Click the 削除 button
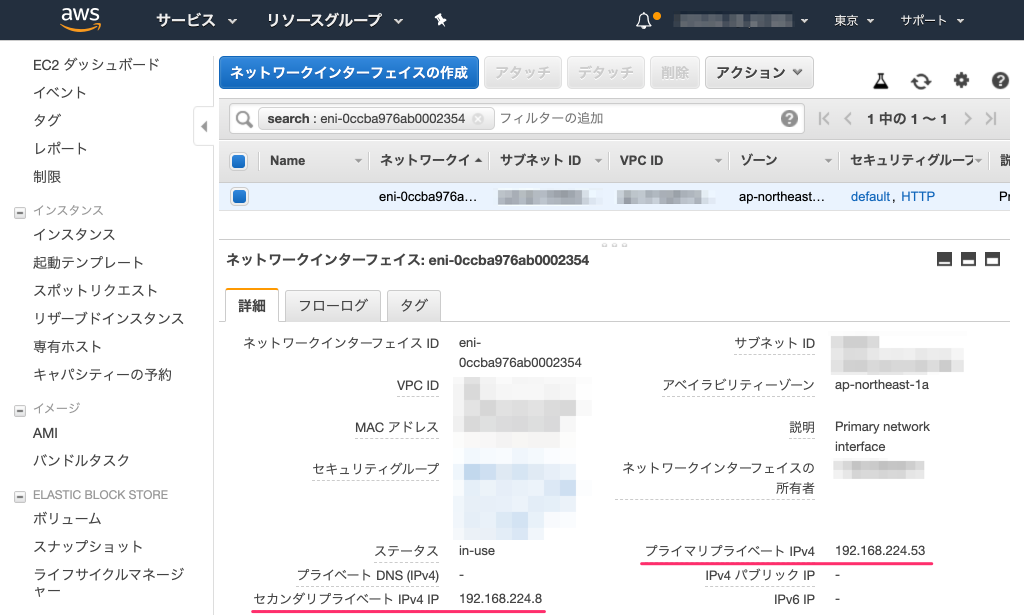Viewport: 1024px width, 615px height. pyautogui.click(x=675, y=72)
